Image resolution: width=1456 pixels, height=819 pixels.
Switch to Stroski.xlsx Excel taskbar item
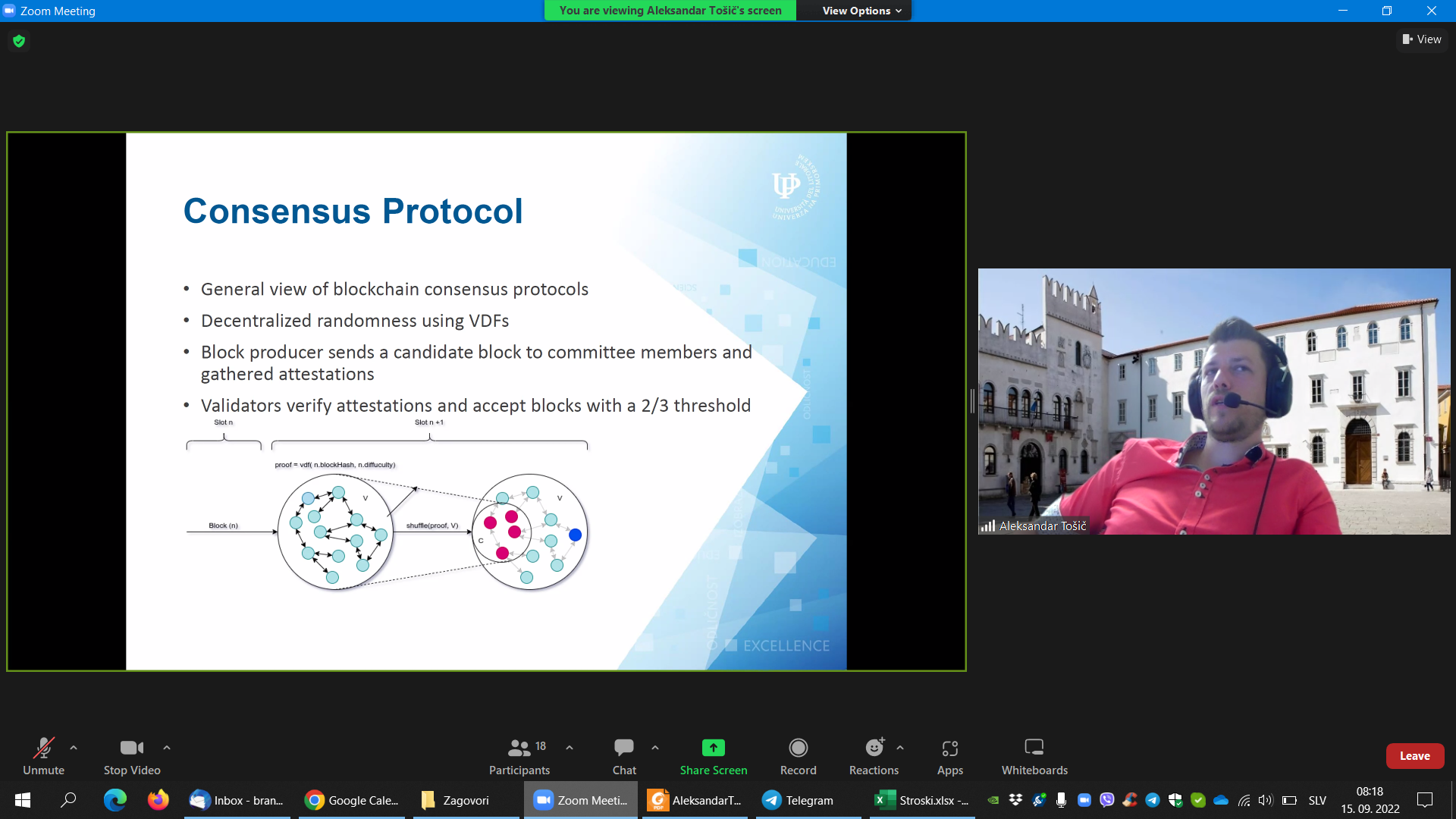922,800
